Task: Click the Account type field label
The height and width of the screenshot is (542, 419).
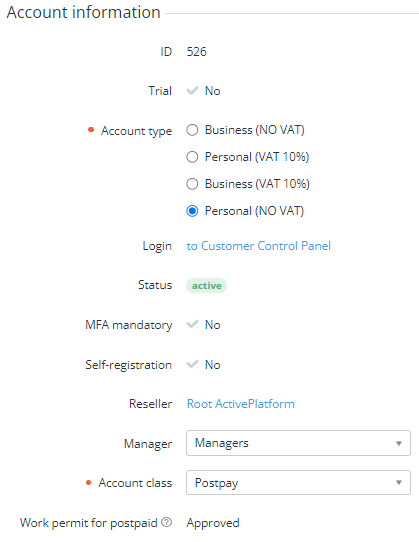Action: coord(136,131)
